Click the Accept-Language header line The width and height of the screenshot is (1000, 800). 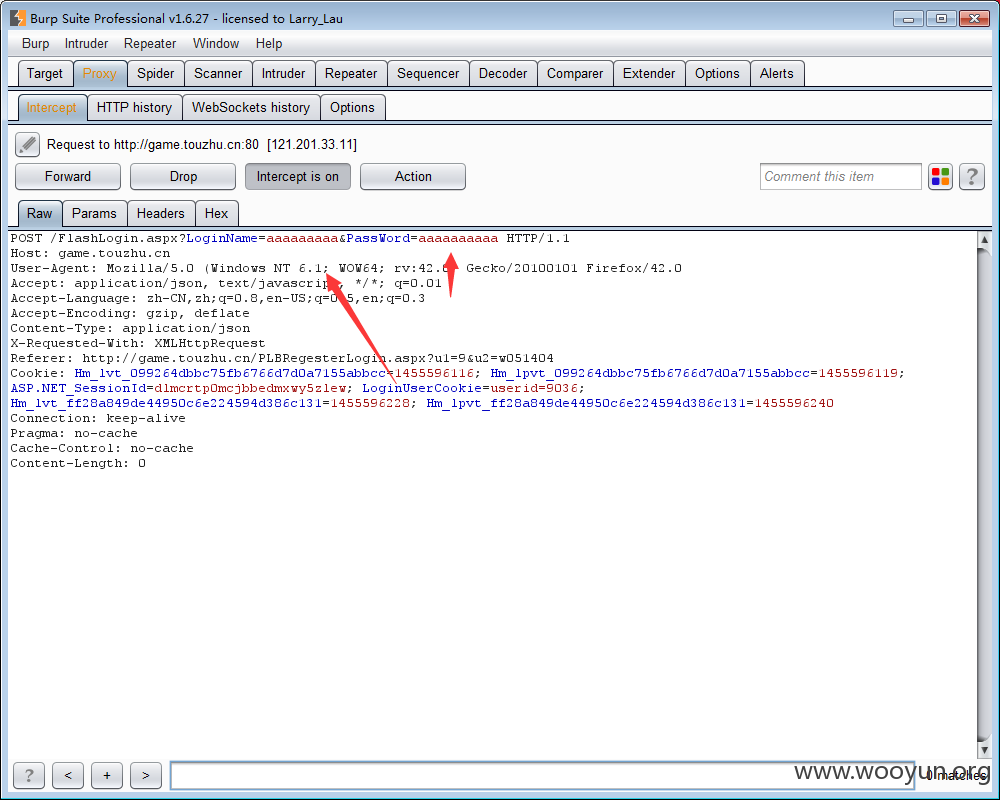click(217, 299)
